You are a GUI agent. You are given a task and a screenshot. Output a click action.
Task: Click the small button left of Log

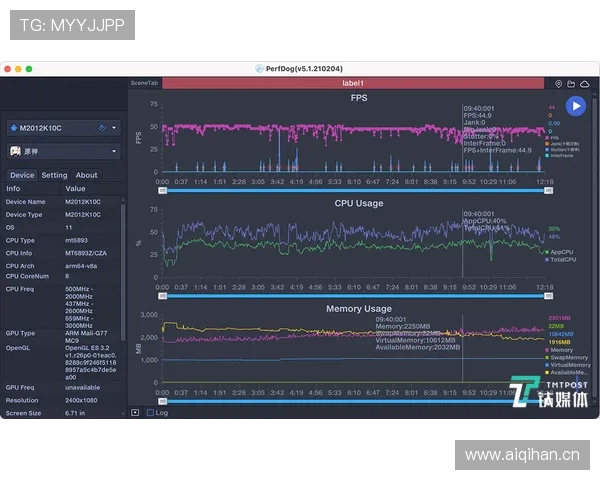(136, 412)
